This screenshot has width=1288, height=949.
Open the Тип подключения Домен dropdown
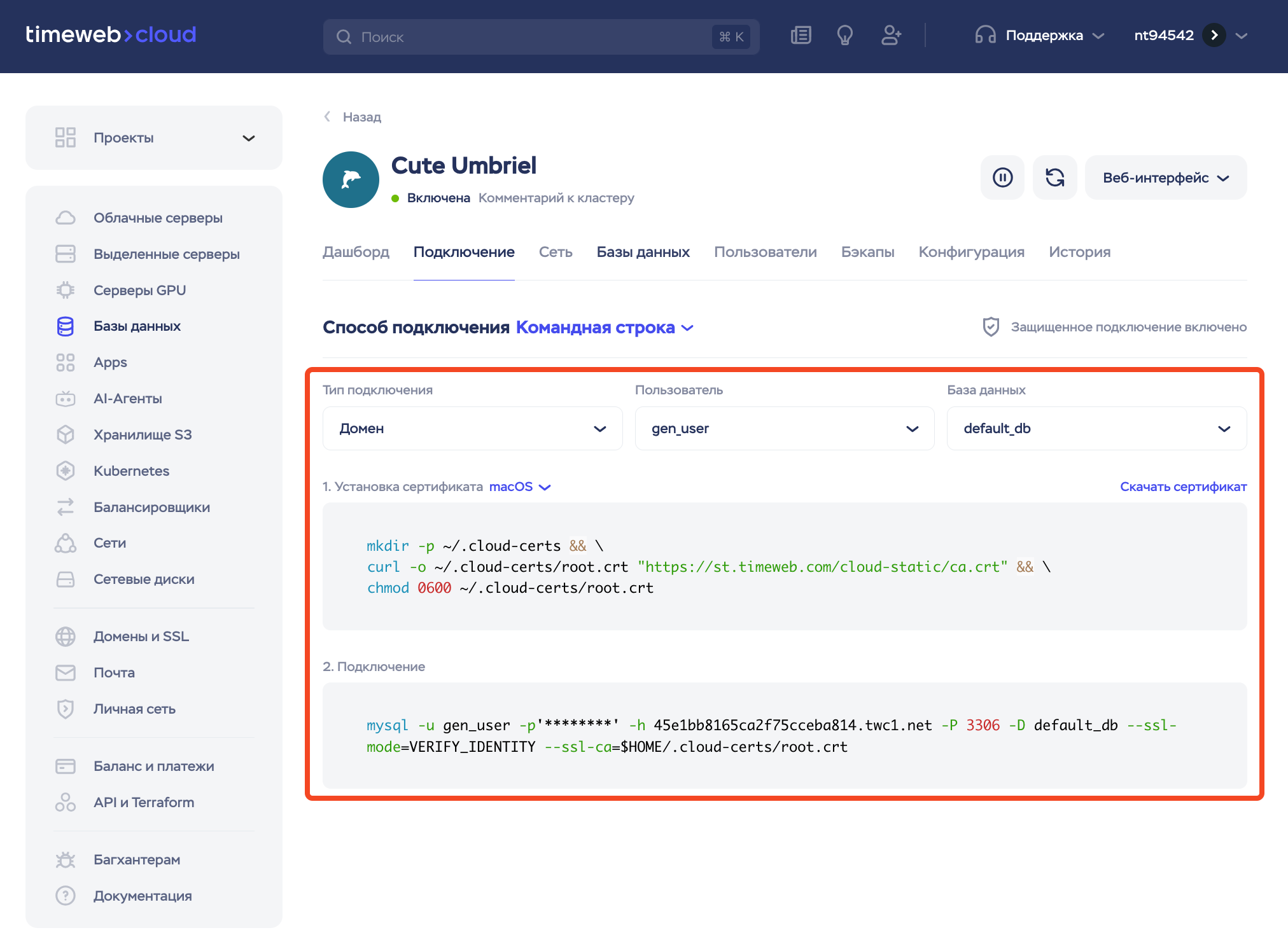click(472, 429)
